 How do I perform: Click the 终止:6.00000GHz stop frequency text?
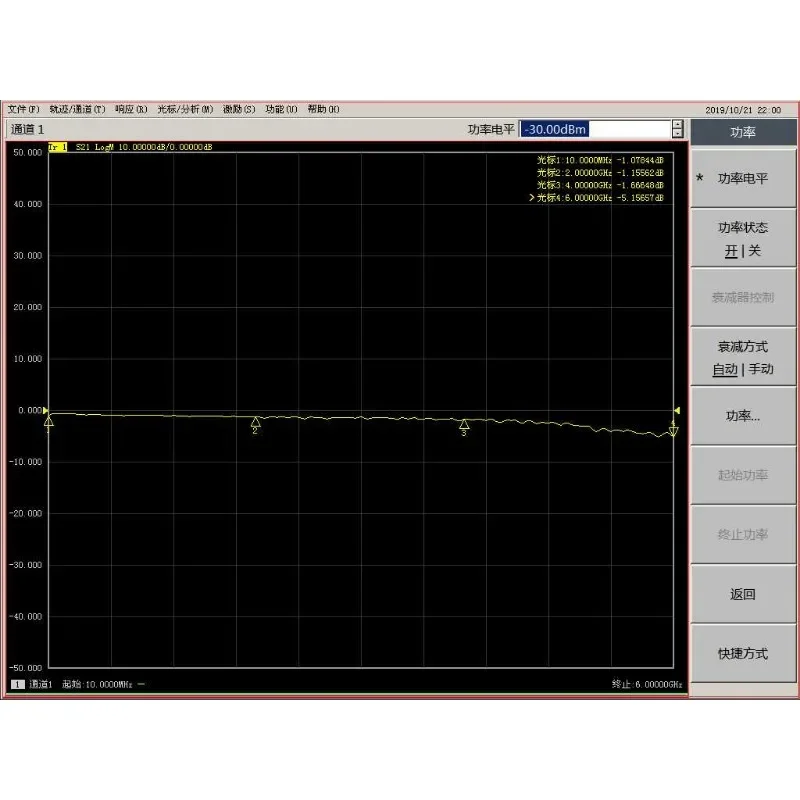[x=647, y=685]
